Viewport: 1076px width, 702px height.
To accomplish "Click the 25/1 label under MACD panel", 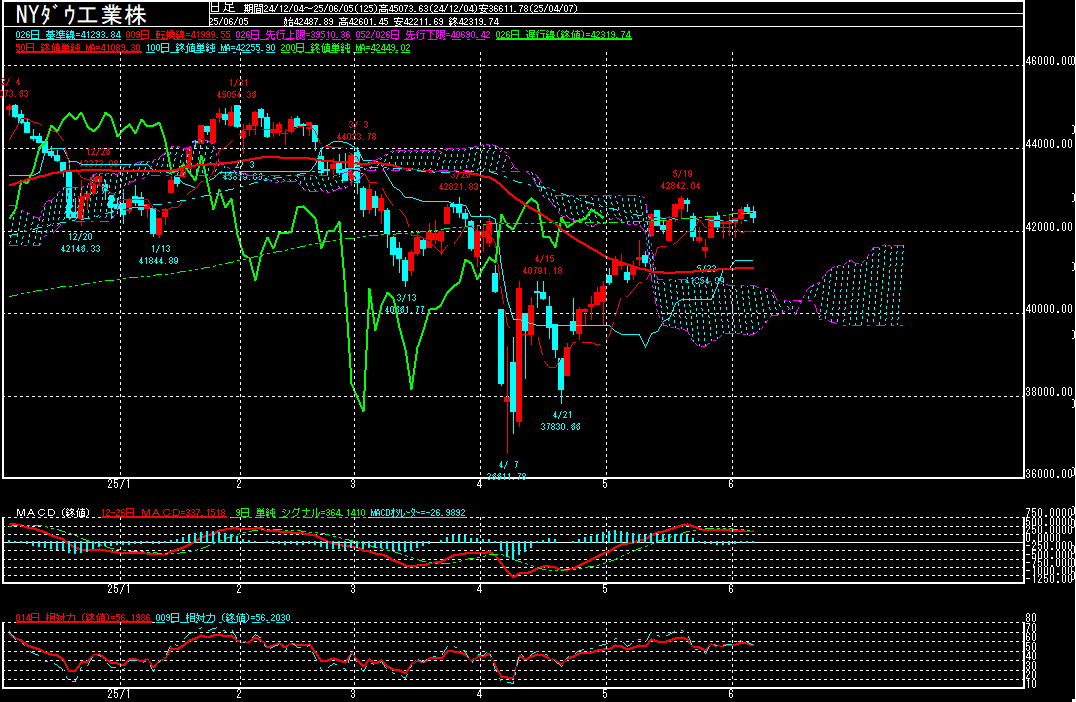I will tap(118, 589).
